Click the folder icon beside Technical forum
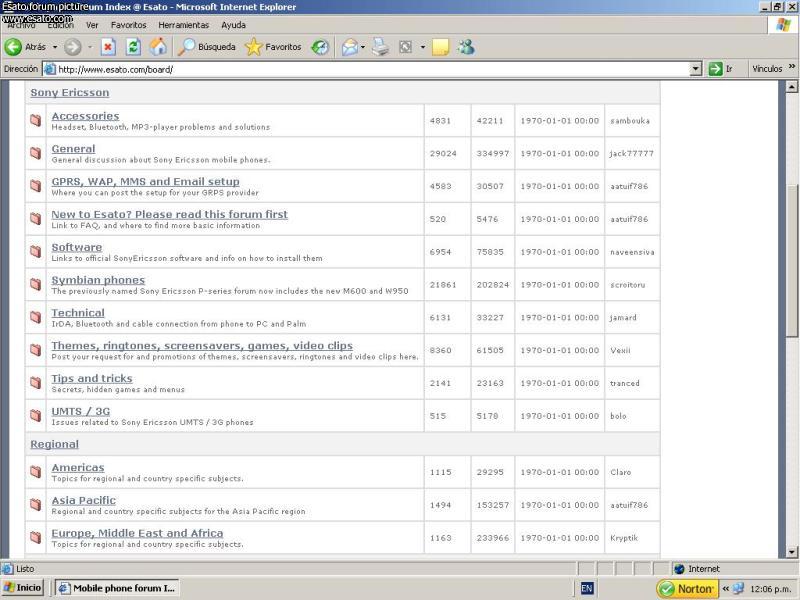800x600 pixels. click(x=35, y=317)
